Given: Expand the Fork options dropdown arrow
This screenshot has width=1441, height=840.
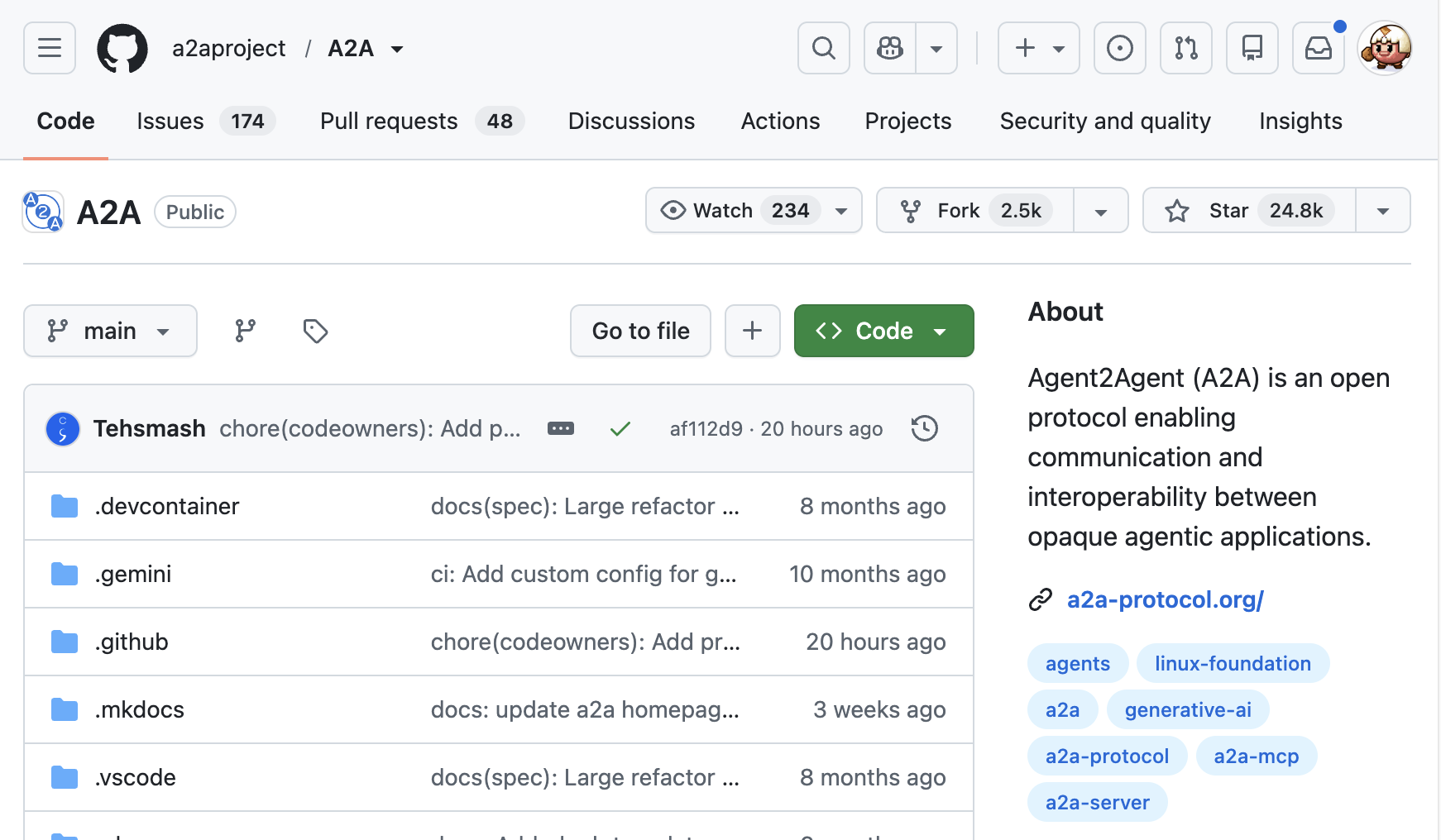Looking at the screenshot, I should [1101, 210].
